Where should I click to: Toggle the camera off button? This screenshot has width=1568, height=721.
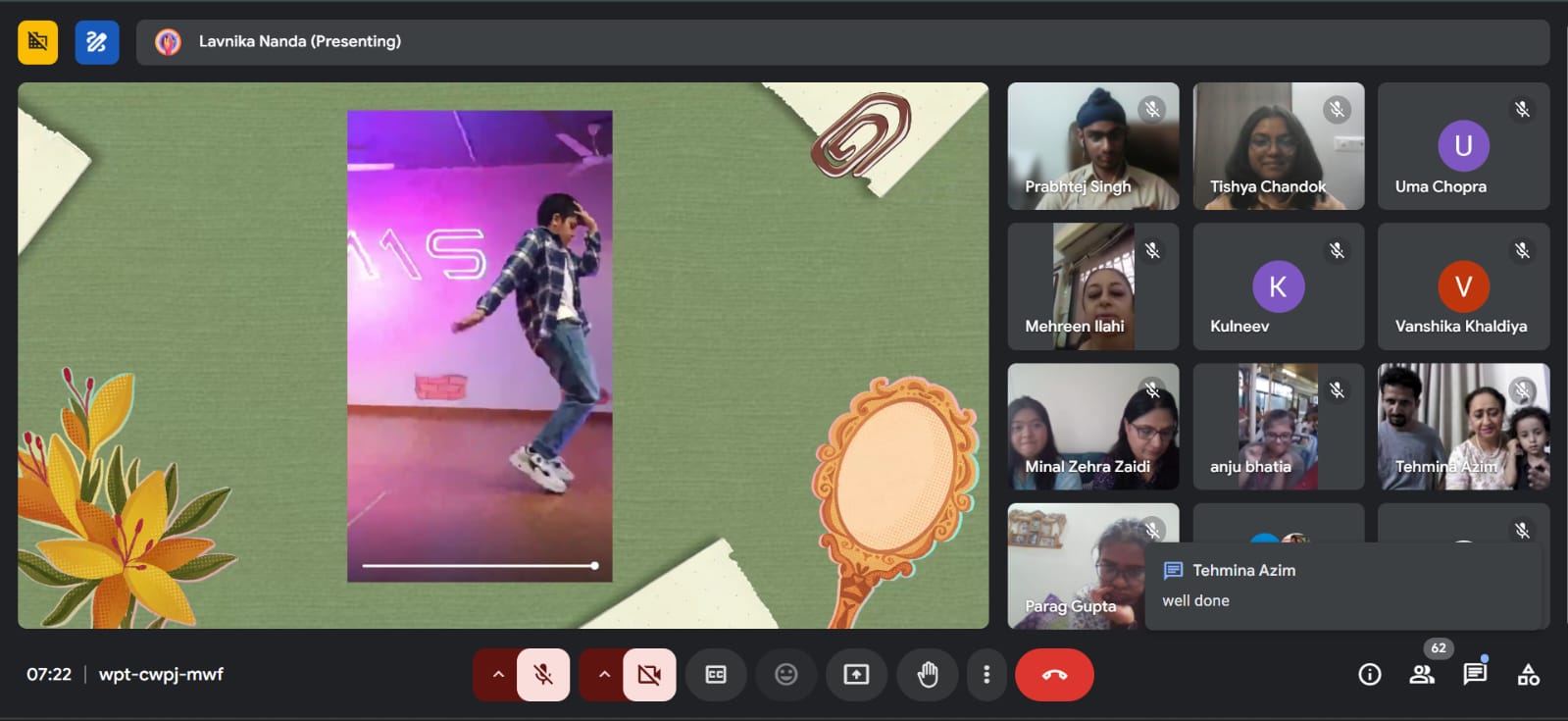[x=649, y=675]
